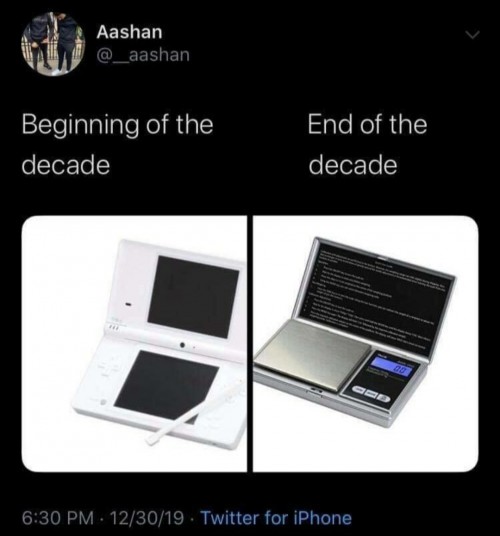
Task: Open the white Nintendo DSi image
Action: [x=134, y=344]
